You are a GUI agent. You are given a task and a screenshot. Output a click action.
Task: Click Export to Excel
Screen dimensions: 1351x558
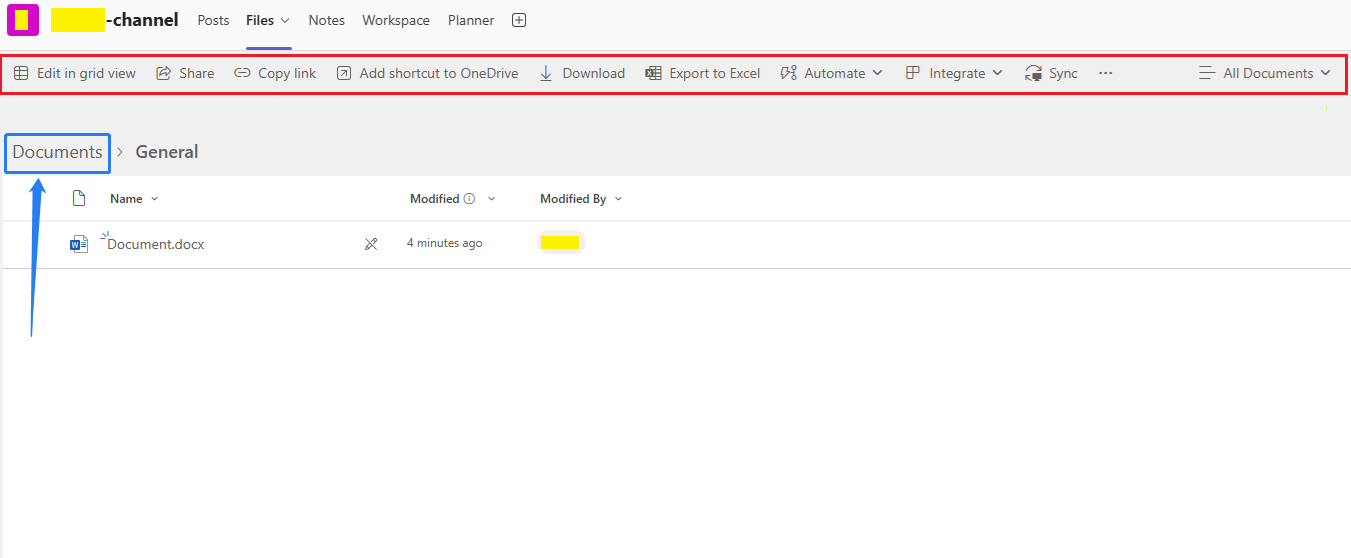tap(703, 73)
